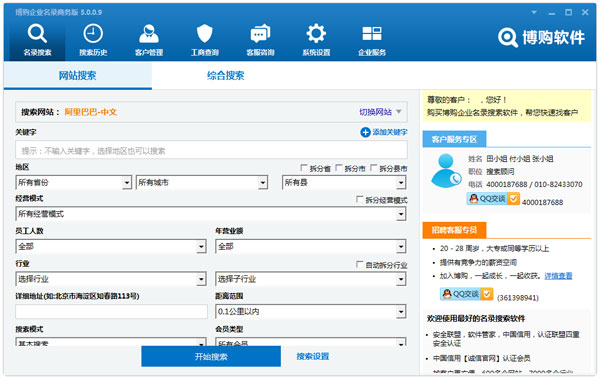Click the 添加关键字 link
The height and width of the screenshot is (378, 600).
pos(390,132)
